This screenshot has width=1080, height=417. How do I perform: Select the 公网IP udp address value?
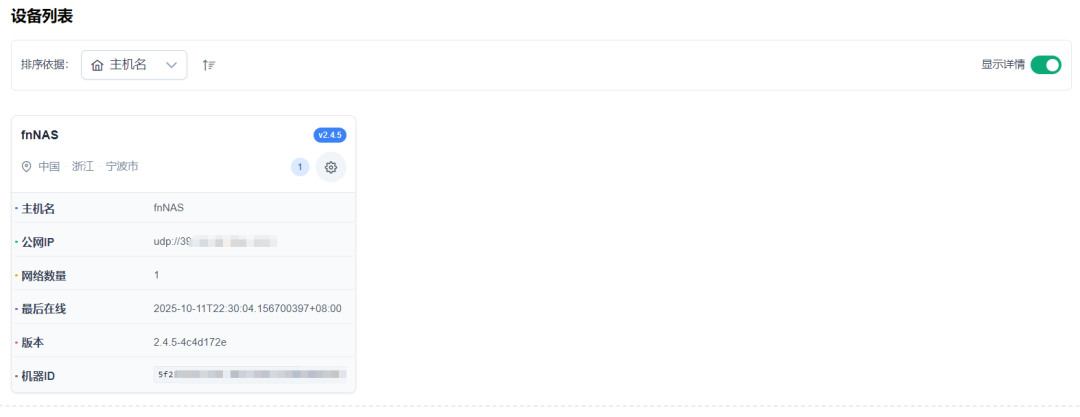[214, 241]
